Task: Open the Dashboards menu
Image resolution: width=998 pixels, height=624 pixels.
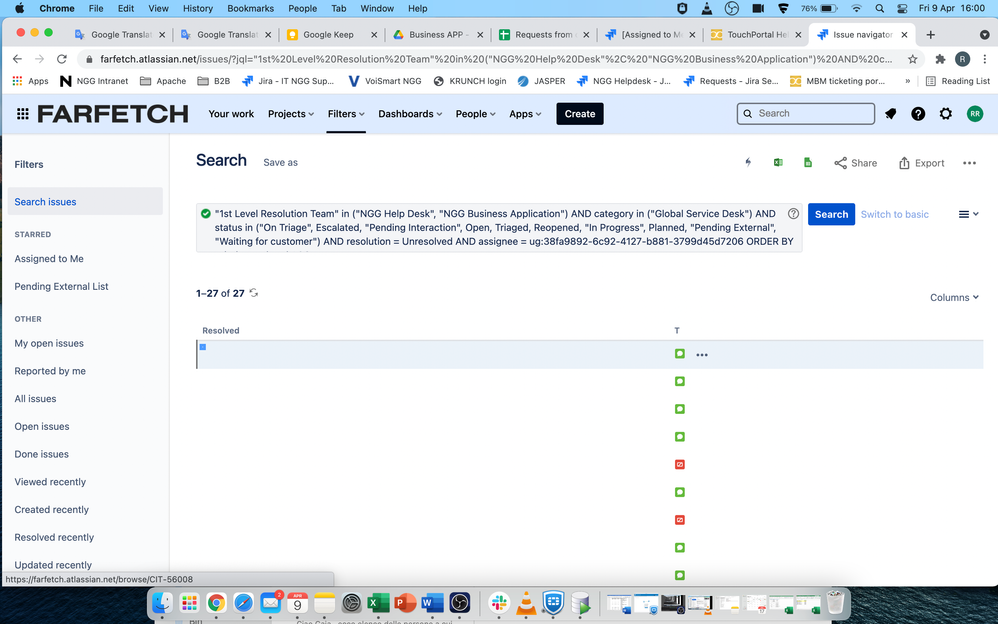Action: point(410,114)
